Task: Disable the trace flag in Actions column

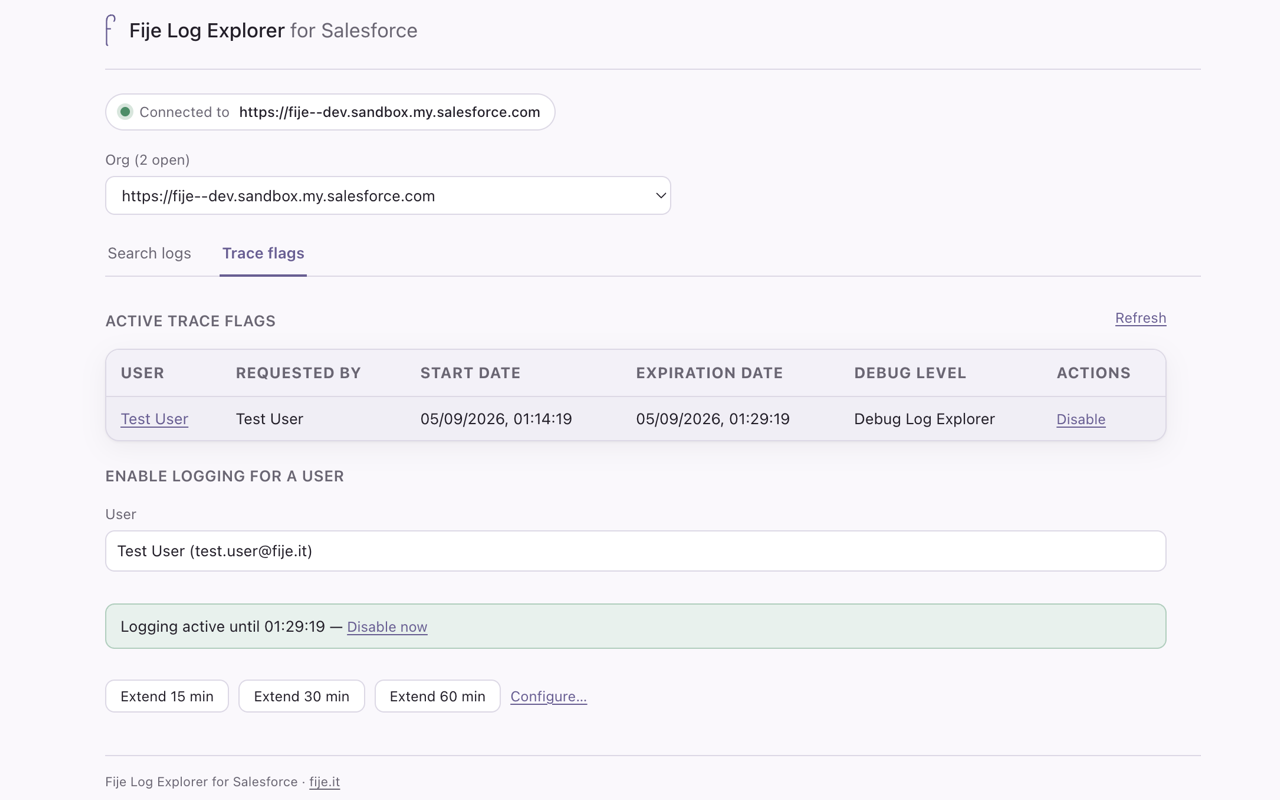Action: click(1081, 419)
